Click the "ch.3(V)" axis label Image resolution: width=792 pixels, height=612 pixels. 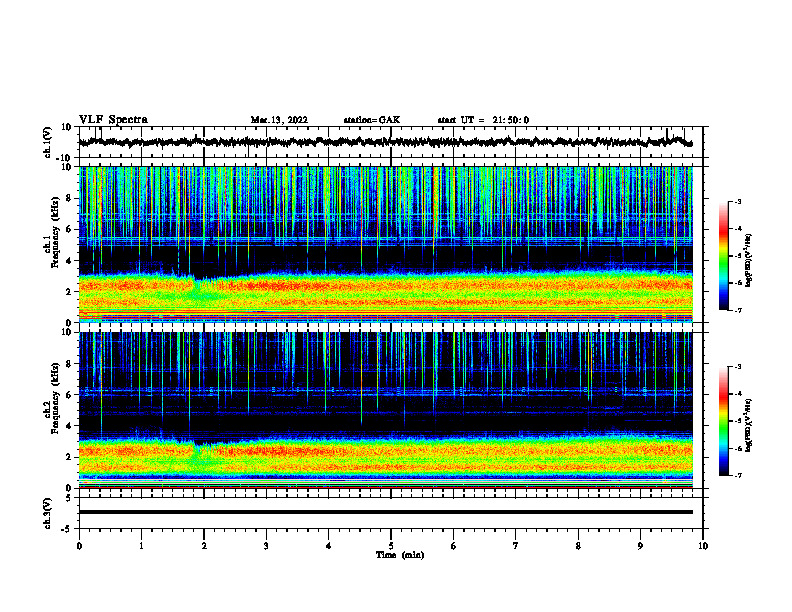coord(48,513)
